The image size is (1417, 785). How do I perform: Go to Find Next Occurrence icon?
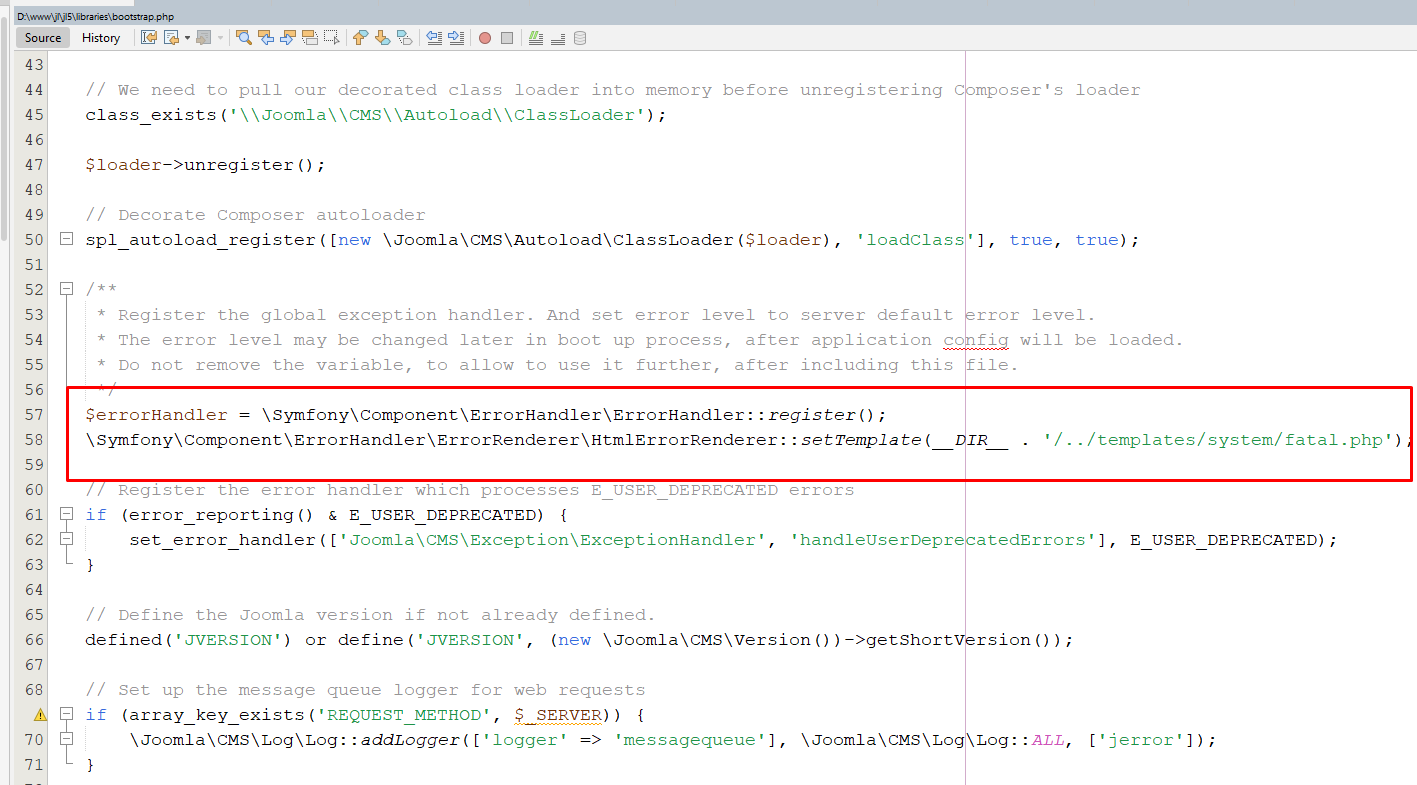288,38
